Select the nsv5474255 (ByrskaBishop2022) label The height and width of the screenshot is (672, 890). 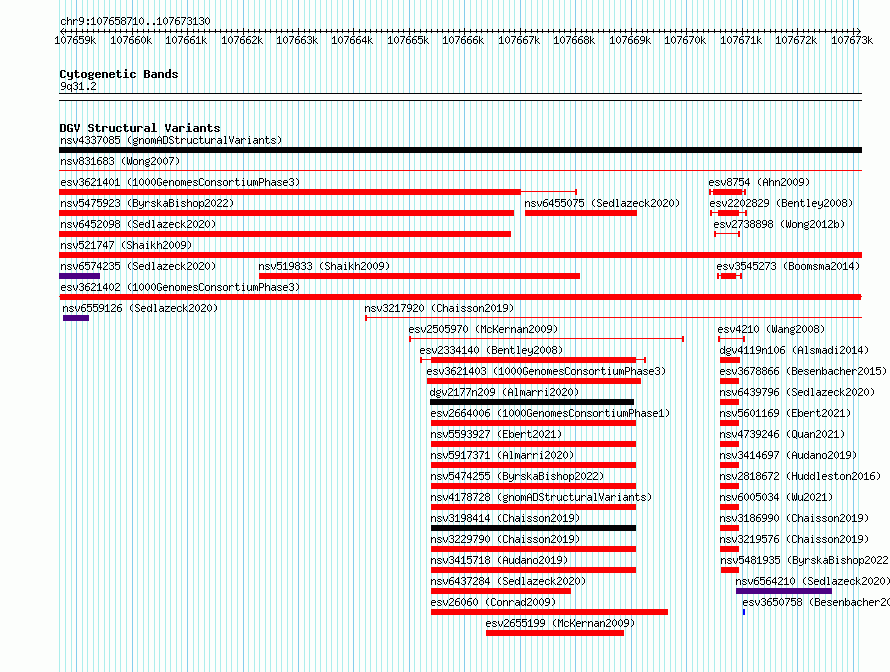(517, 476)
